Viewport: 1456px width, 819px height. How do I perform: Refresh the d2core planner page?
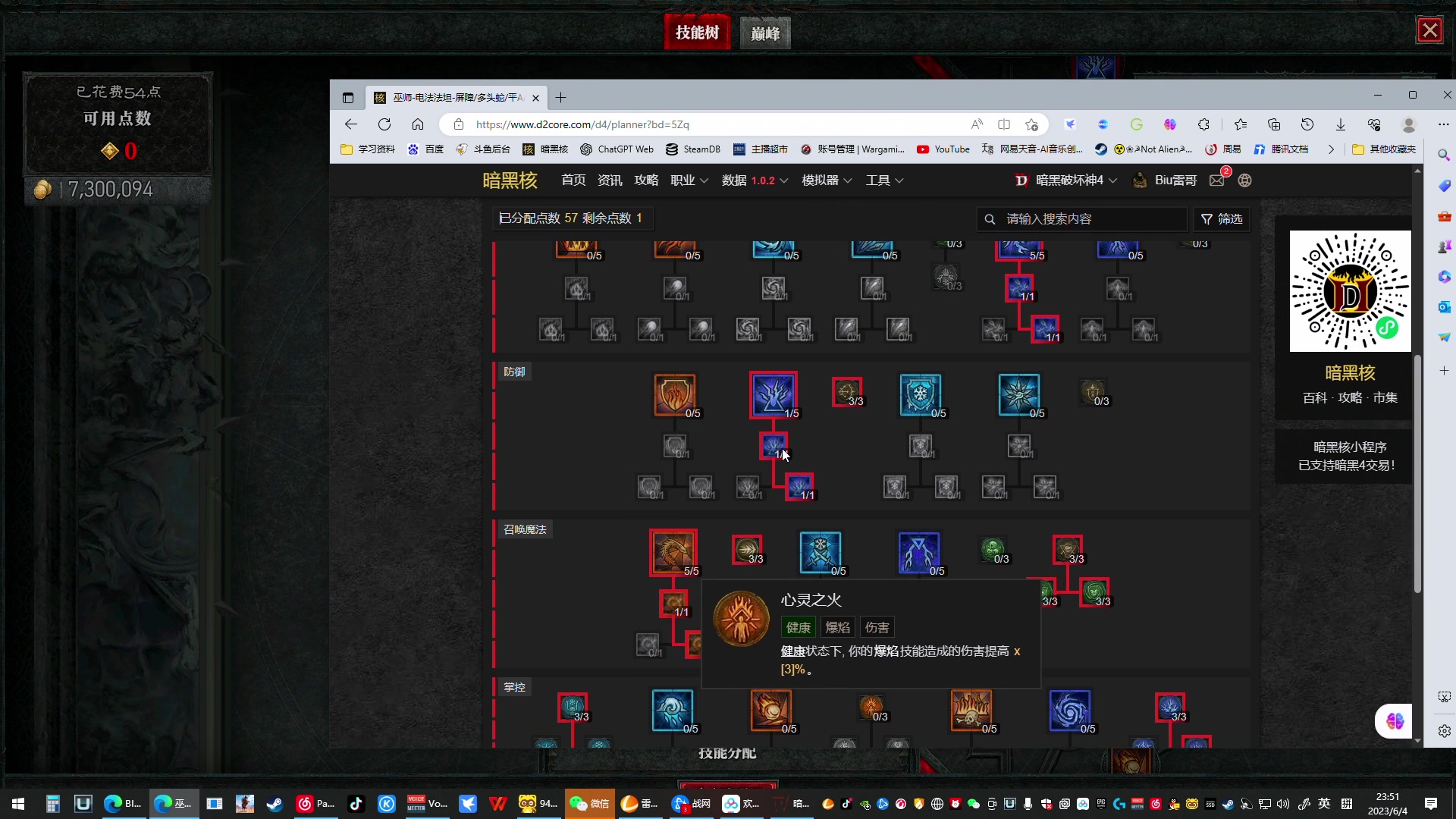point(384,124)
